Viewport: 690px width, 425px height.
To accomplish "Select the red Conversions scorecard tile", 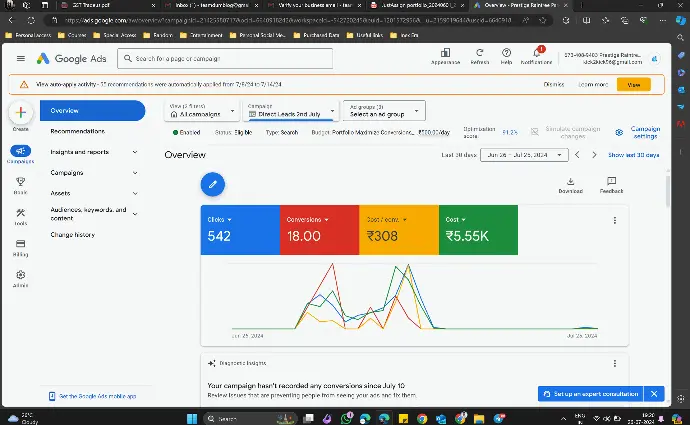I will 319,230.
